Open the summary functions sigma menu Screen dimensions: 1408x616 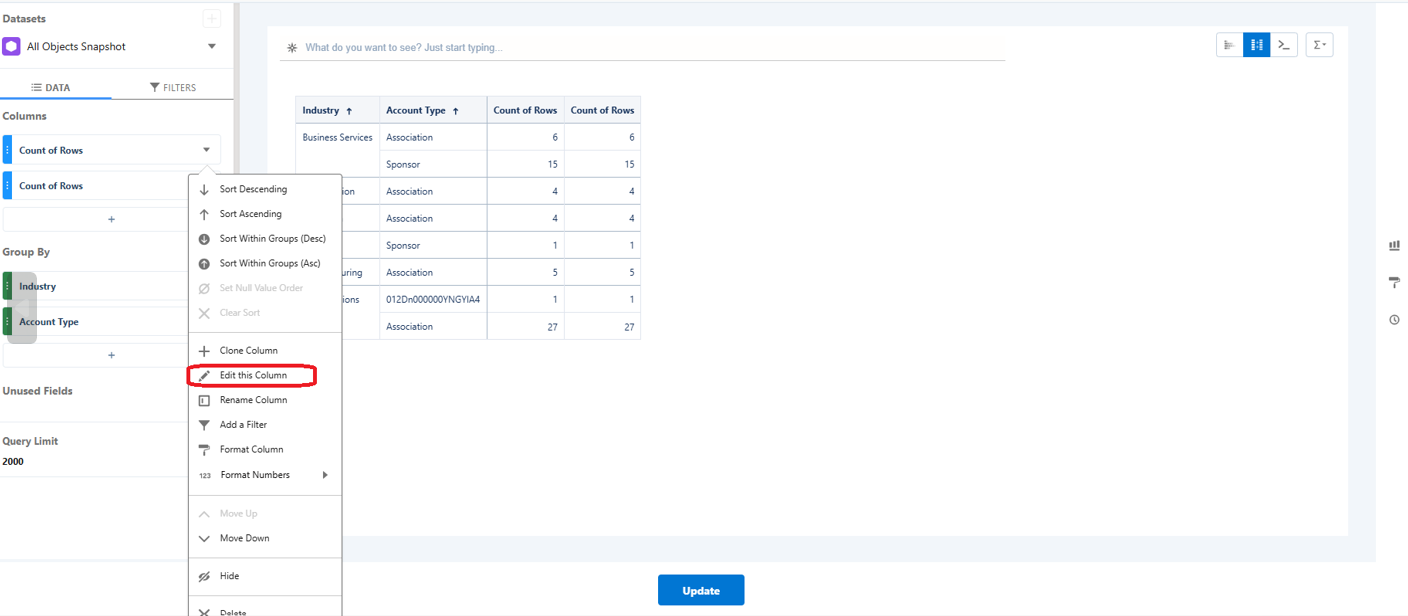click(x=1319, y=44)
